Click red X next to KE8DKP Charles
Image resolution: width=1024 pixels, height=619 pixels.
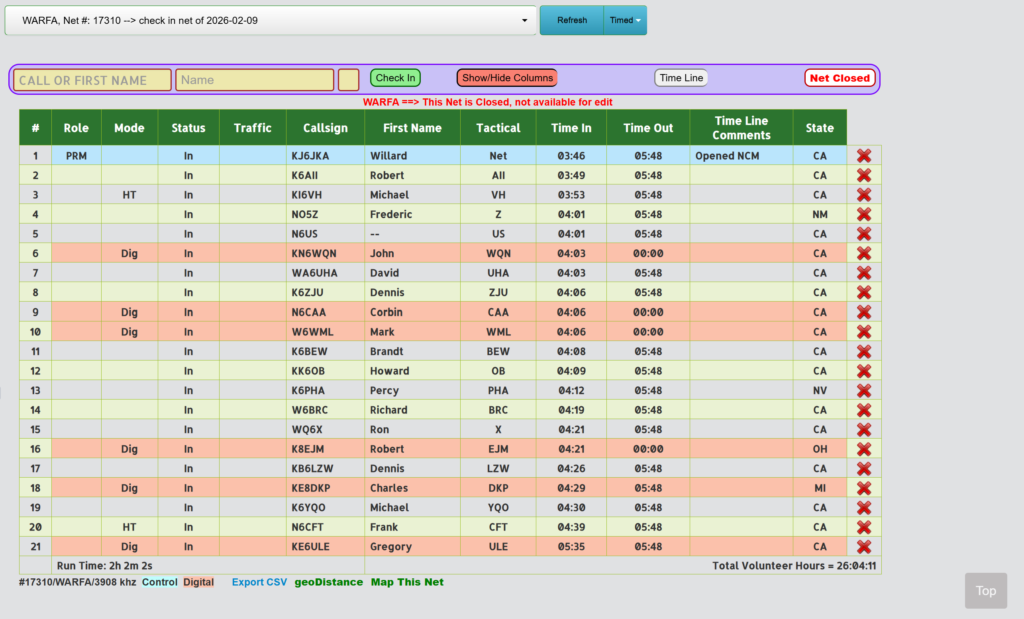pos(864,488)
